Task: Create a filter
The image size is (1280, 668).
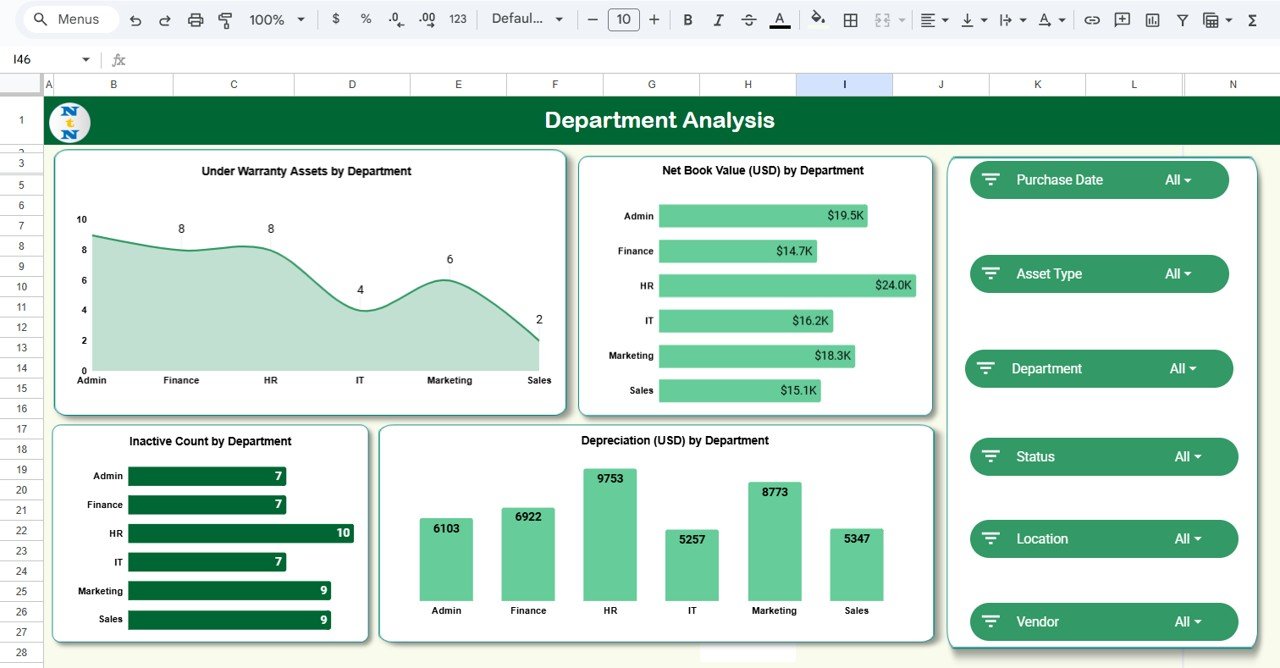Action: pos(1182,19)
